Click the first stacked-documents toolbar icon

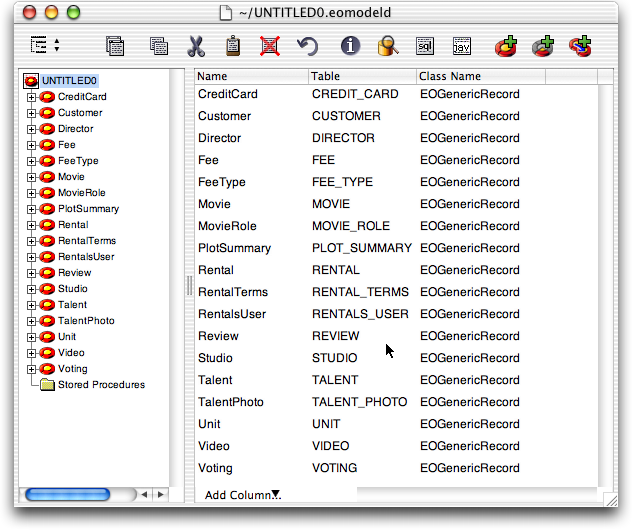115,46
